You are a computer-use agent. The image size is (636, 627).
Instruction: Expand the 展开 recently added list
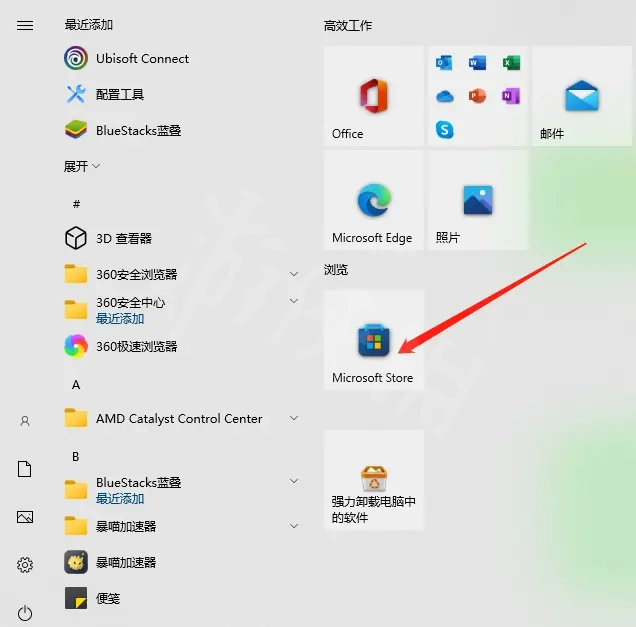82,167
